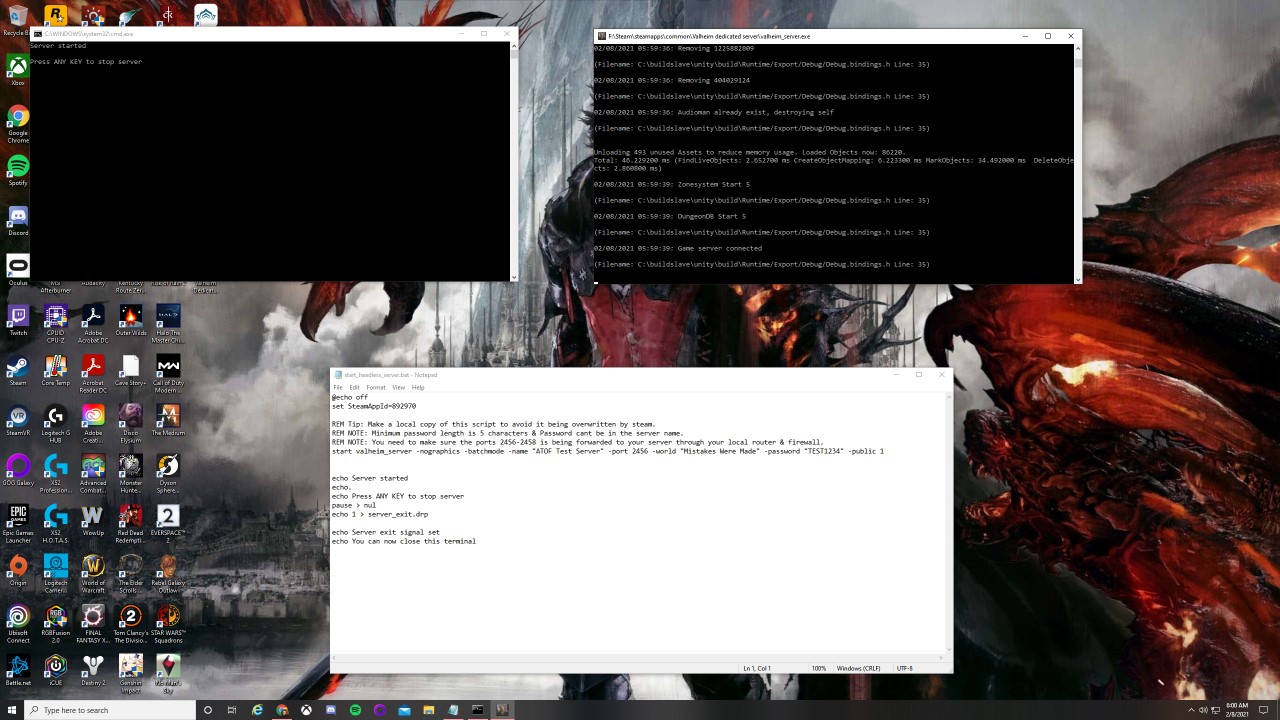1280x720 pixels.
Task: Open the View menu in Notepad
Action: (398, 387)
